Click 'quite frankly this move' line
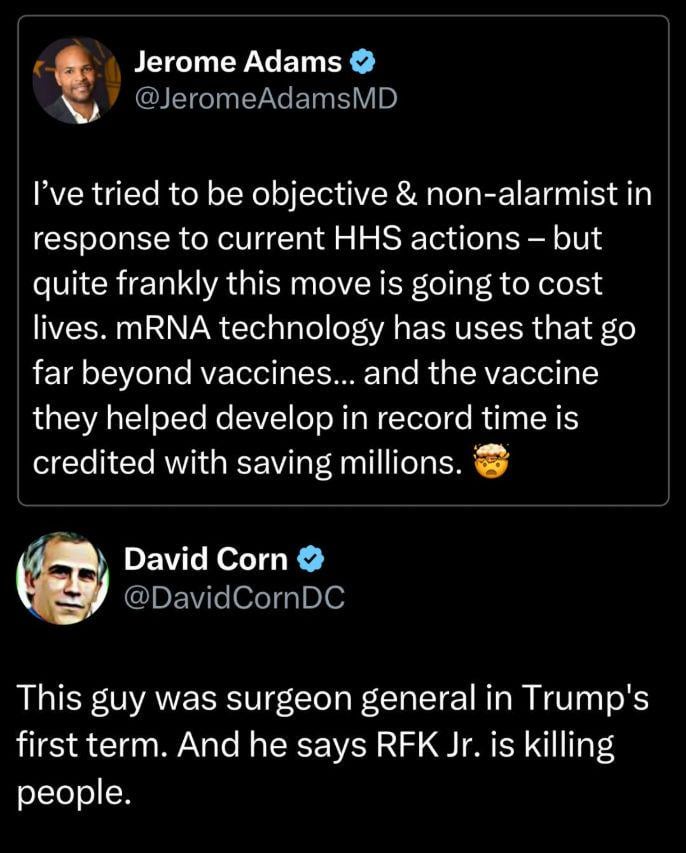Image resolution: width=686 pixels, height=853 pixels. (318, 285)
